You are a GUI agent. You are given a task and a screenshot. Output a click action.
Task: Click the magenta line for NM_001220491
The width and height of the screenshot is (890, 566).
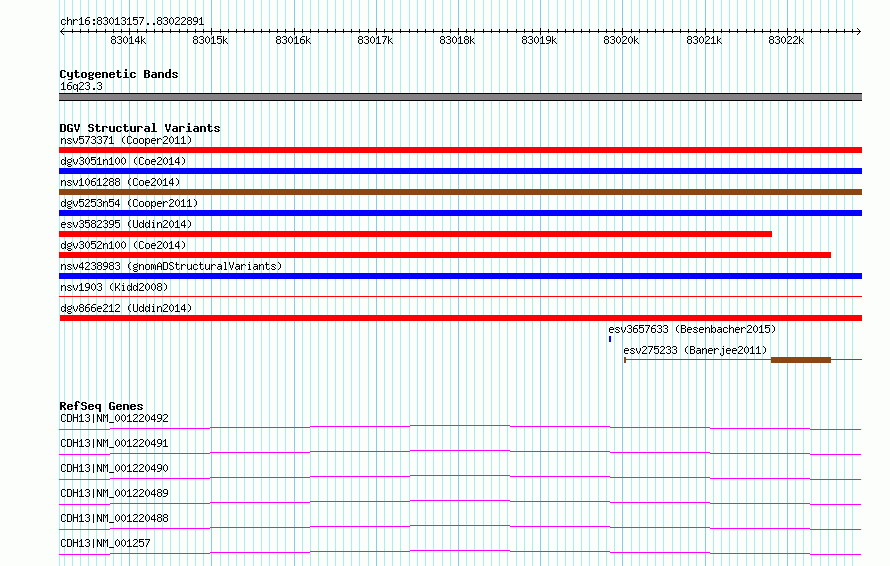pos(460,452)
